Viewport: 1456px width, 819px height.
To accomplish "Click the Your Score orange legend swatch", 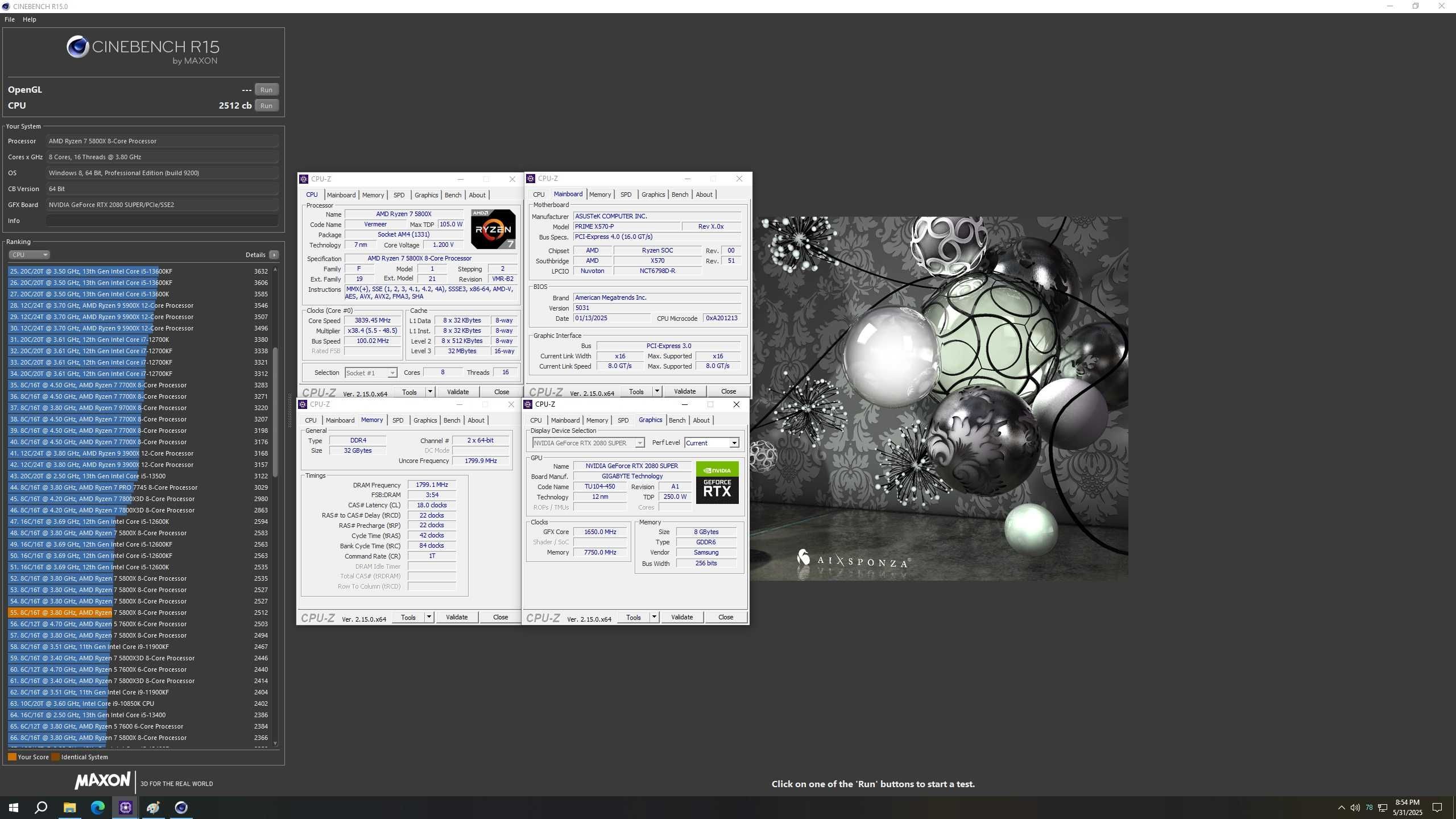I will pyautogui.click(x=12, y=757).
